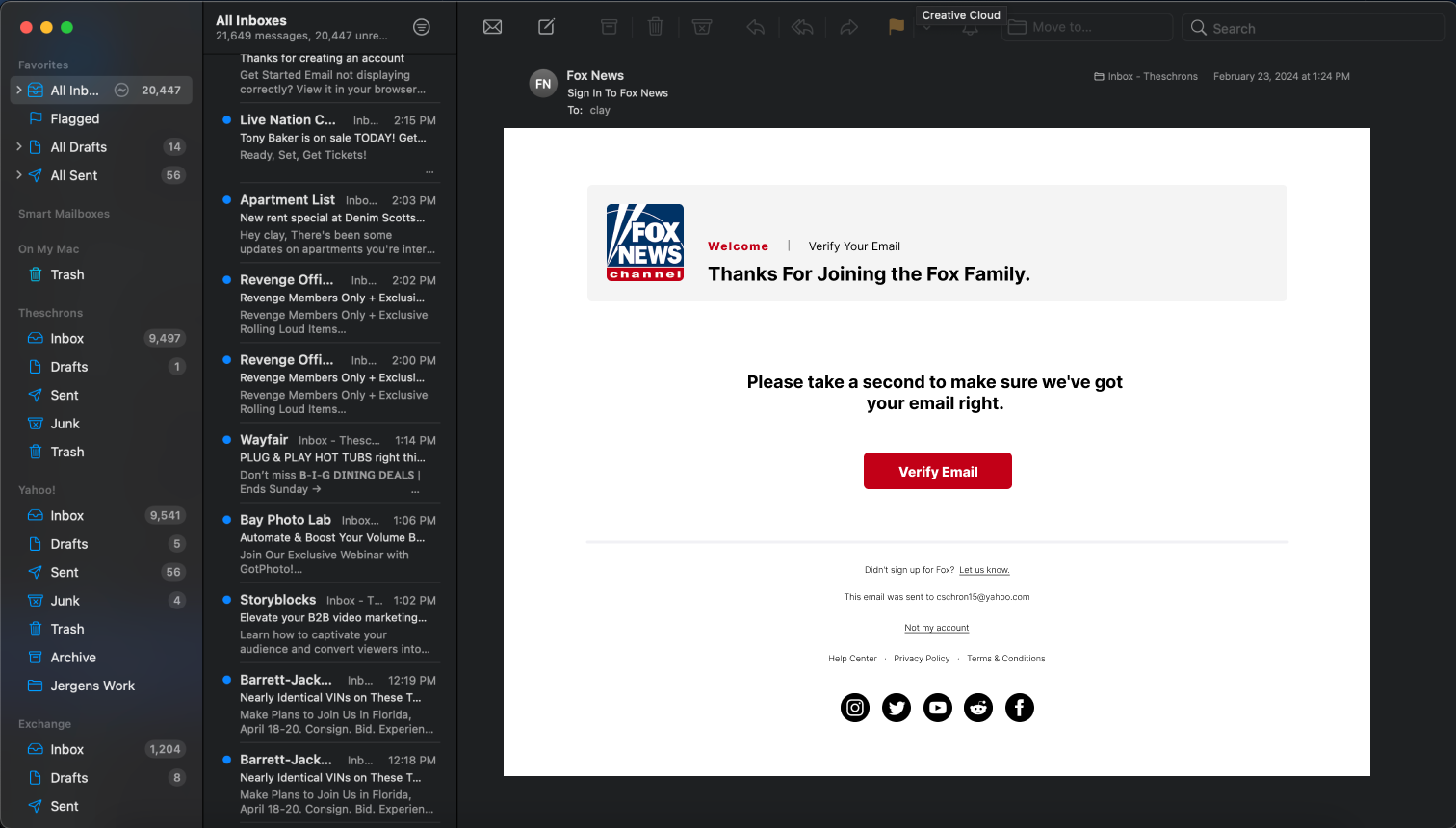This screenshot has height=828, width=1456.
Task: Open Theschrons Junk folder
Action: click(x=101, y=424)
